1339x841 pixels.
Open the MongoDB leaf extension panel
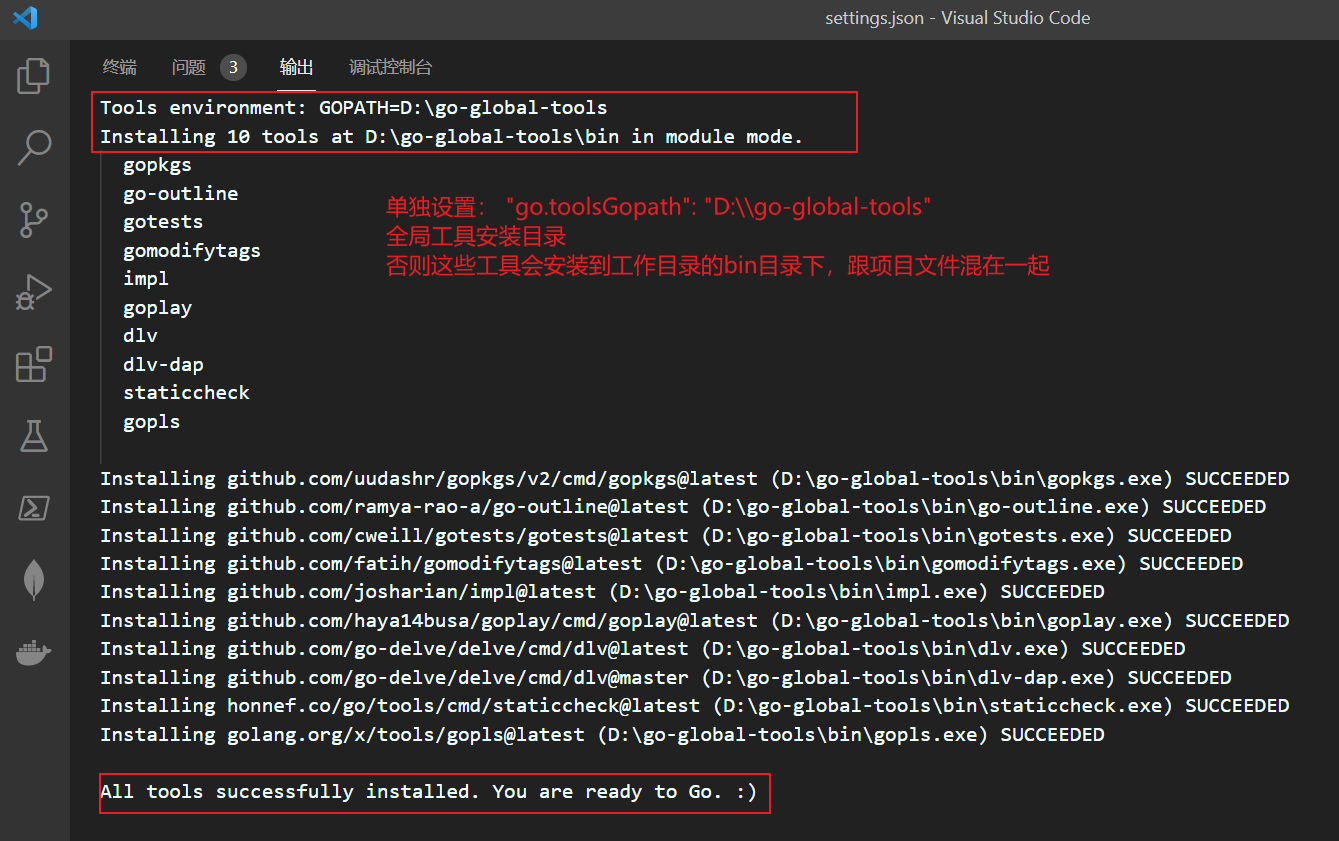[34, 580]
